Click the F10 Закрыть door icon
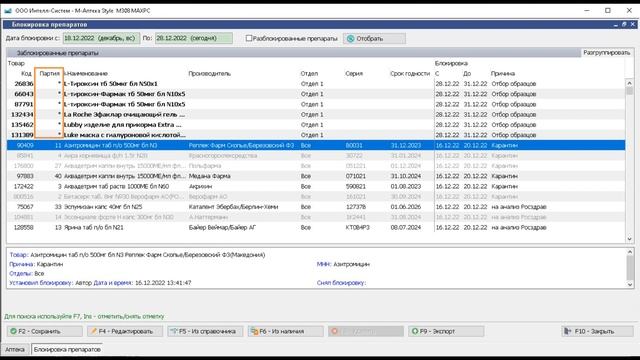The image size is (640, 360). [x=567, y=331]
